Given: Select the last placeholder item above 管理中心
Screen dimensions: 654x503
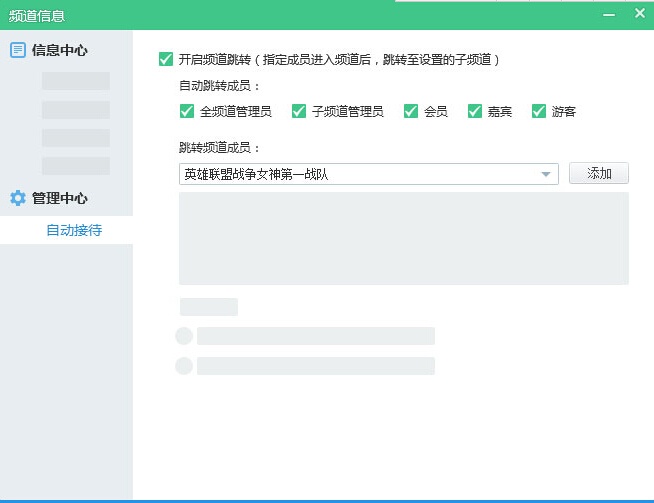Looking at the screenshot, I should [76, 166].
